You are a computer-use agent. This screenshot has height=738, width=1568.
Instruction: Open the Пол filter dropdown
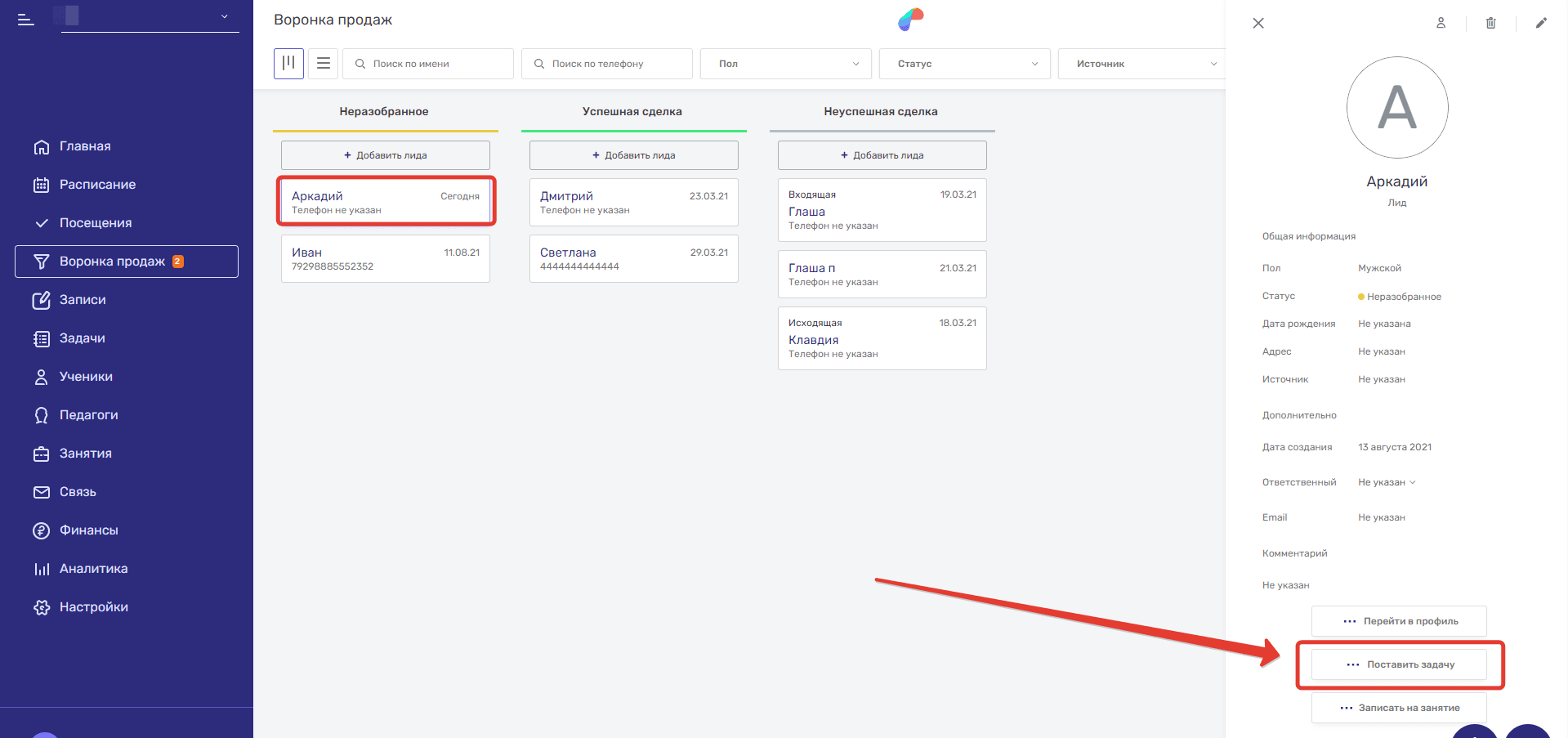pyautogui.click(x=785, y=64)
